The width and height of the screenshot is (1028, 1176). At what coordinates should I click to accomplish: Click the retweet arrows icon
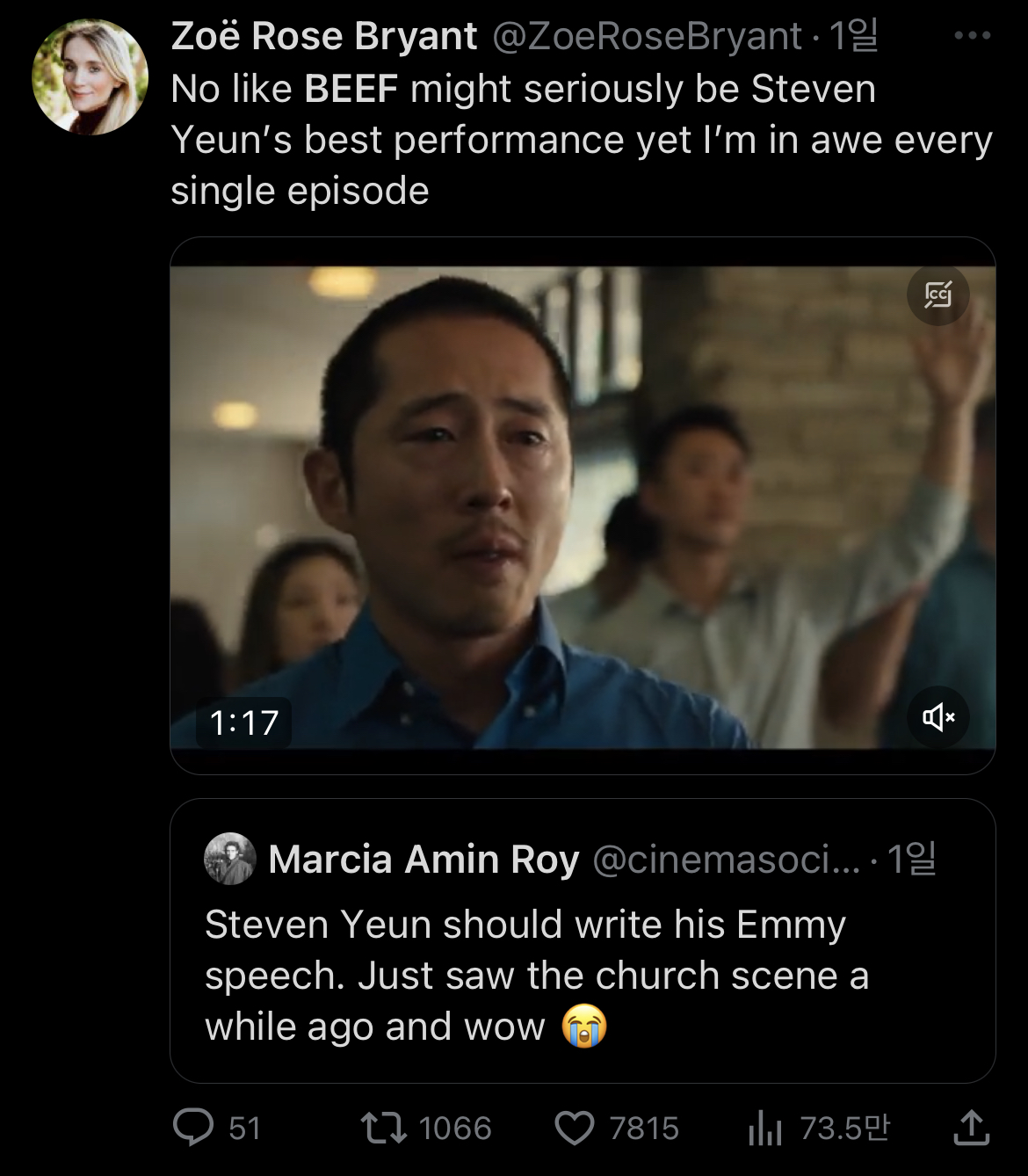[x=384, y=1128]
